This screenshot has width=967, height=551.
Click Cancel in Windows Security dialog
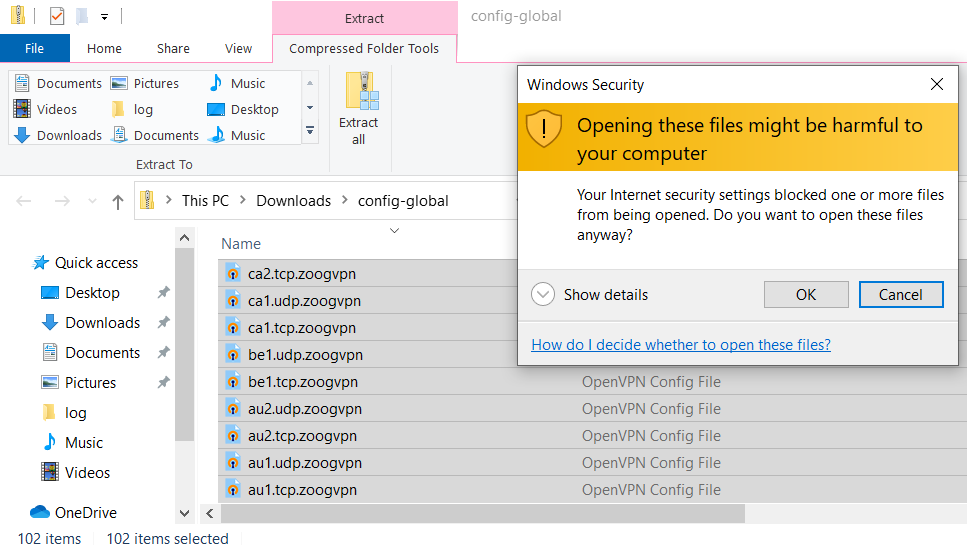900,294
